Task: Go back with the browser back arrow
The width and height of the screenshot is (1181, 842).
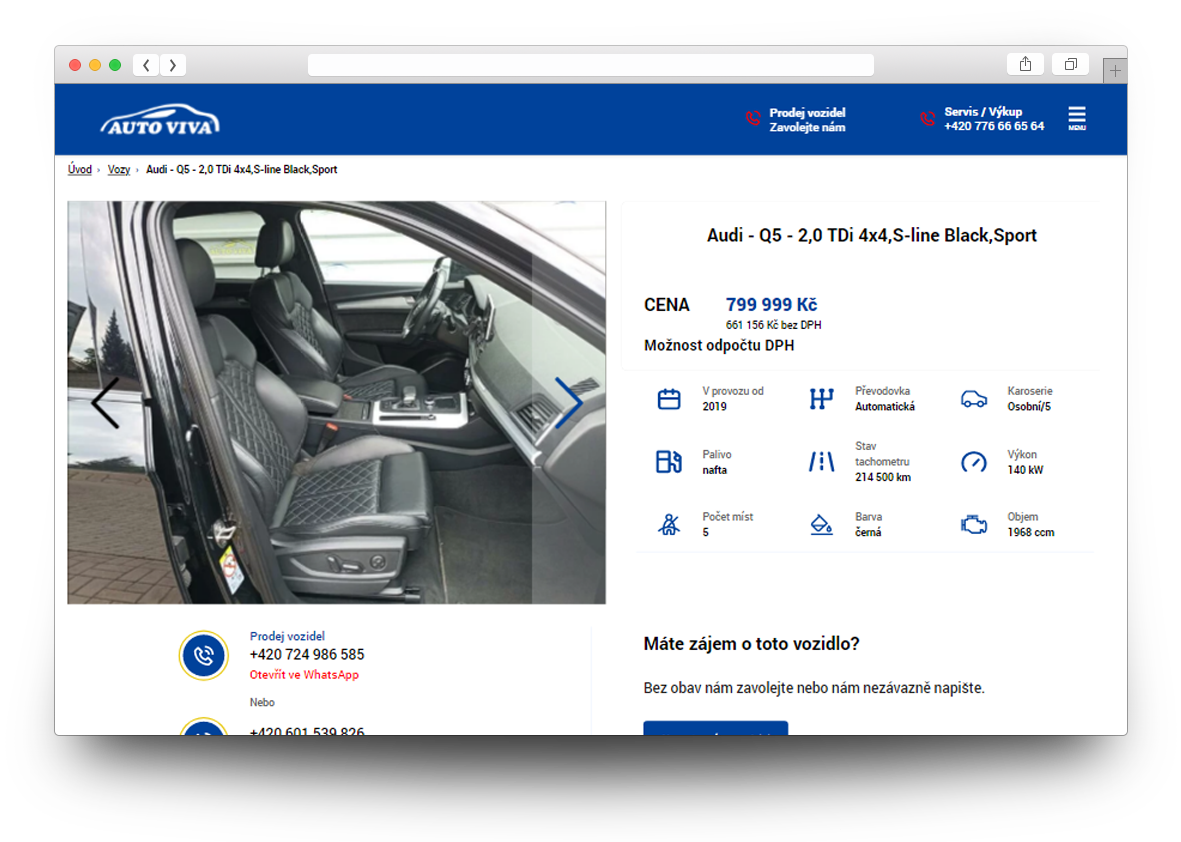Action: click(146, 65)
